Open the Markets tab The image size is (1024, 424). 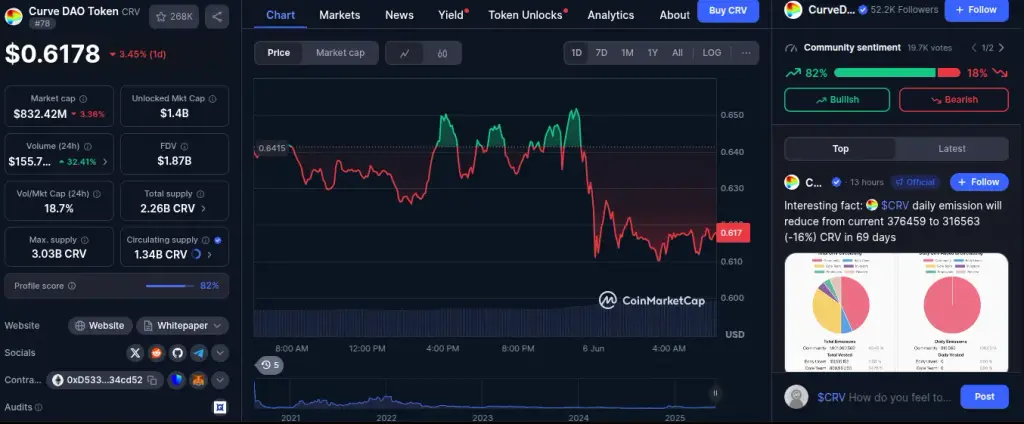tap(340, 15)
